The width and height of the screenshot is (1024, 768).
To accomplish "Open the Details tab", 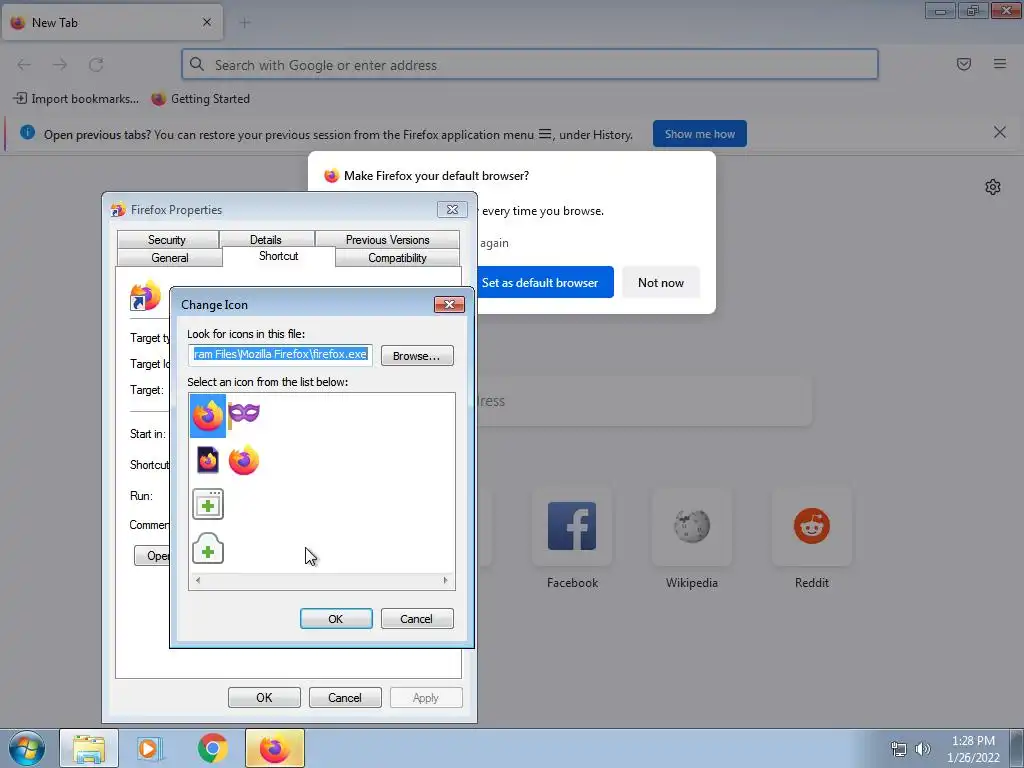I will pos(266,240).
